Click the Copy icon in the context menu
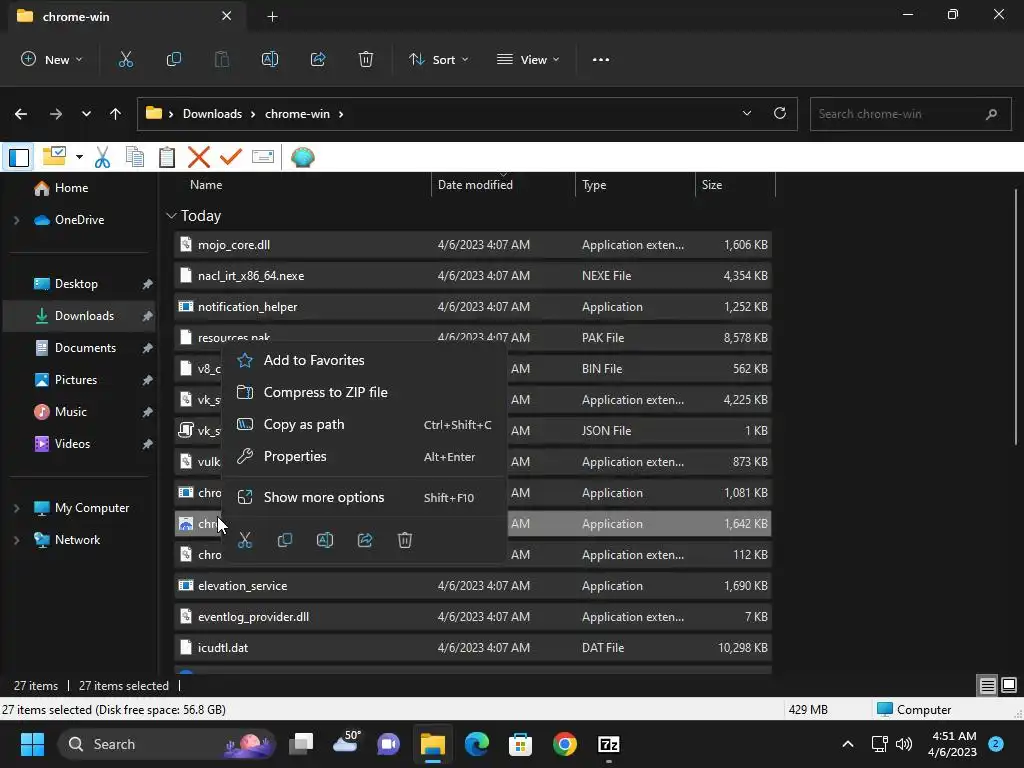Screen dimensions: 1024x768 click(x=285, y=540)
